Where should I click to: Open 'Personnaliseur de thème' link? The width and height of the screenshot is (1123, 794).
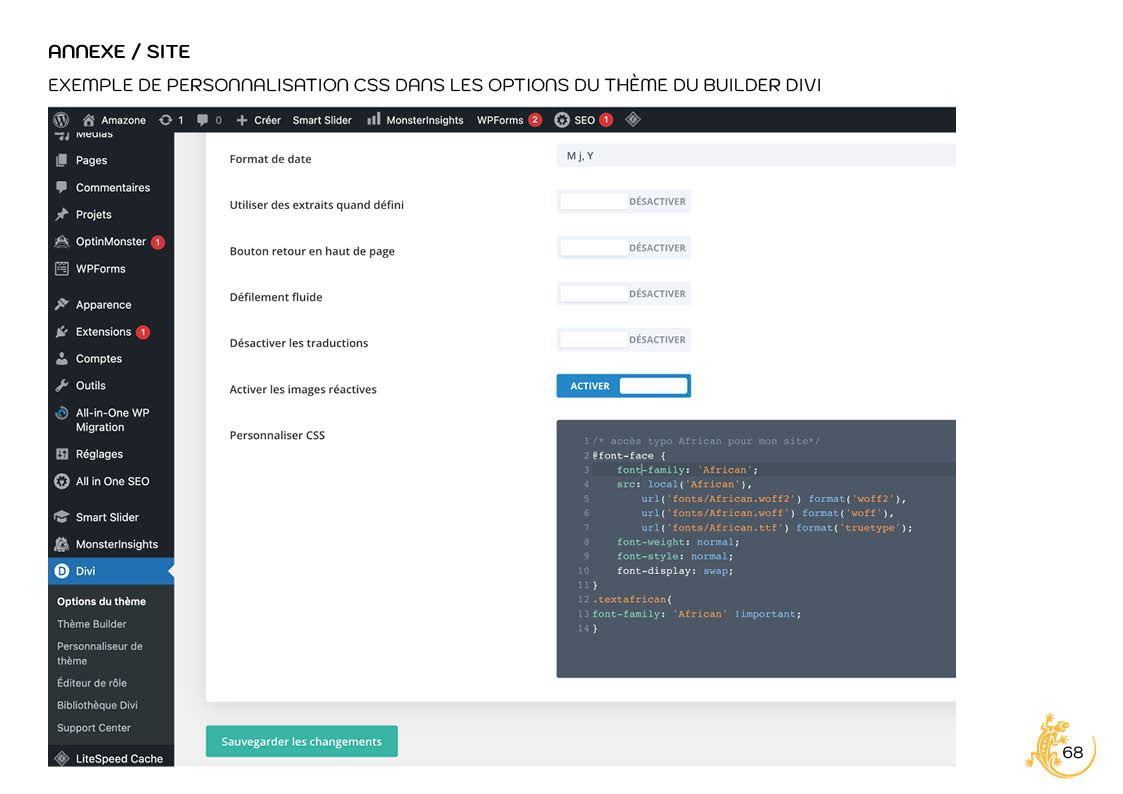pos(100,653)
